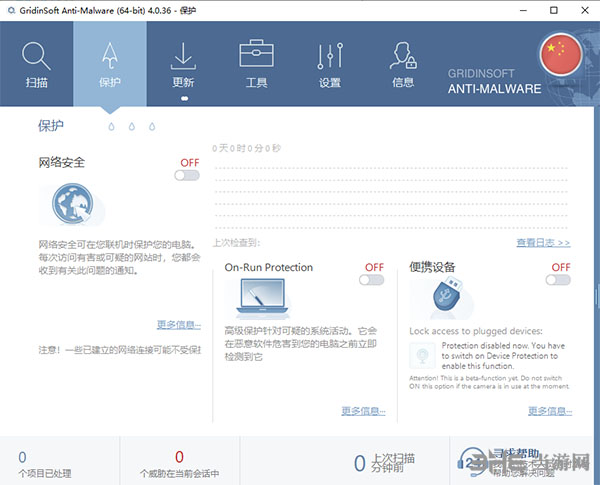Screen dimensions: 600x485
Task: Switch to the 工具 (Tools) tab
Action: pos(256,64)
